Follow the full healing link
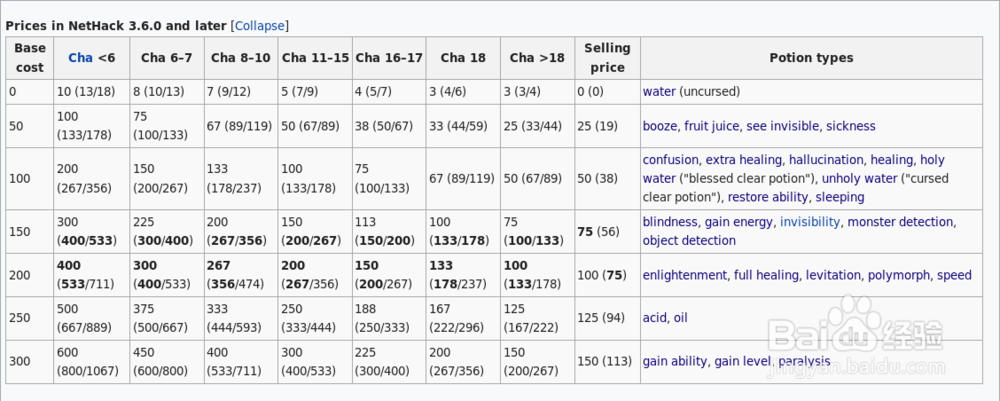This screenshot has height=401, width=1000. point(766,275)
